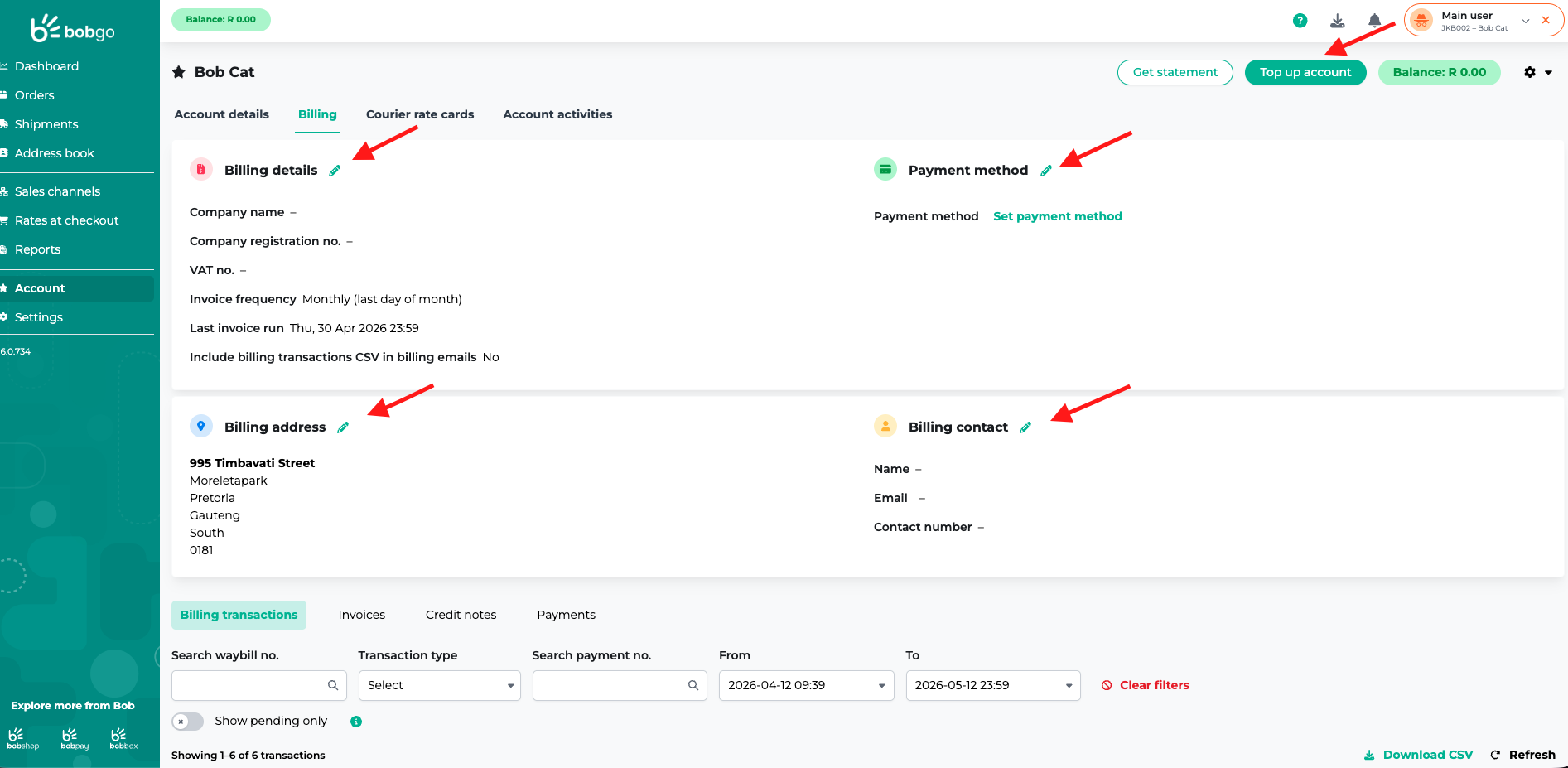Expand the caret next to gear icon
This screenshot has width=1568, height=768.
1548,73
